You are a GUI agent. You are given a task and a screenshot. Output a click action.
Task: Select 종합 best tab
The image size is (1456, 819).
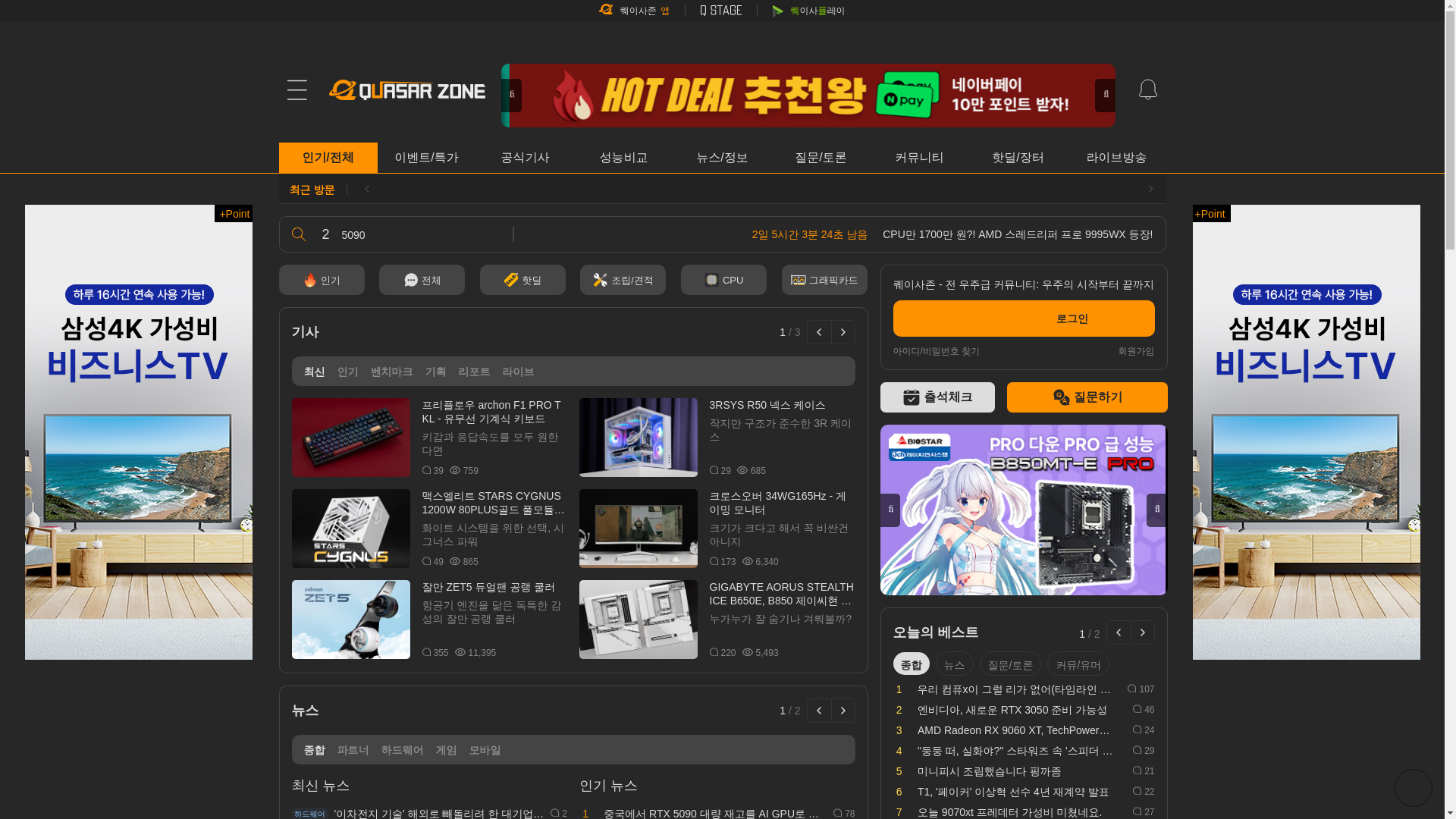pyautogui.click(x=912, y=664)
